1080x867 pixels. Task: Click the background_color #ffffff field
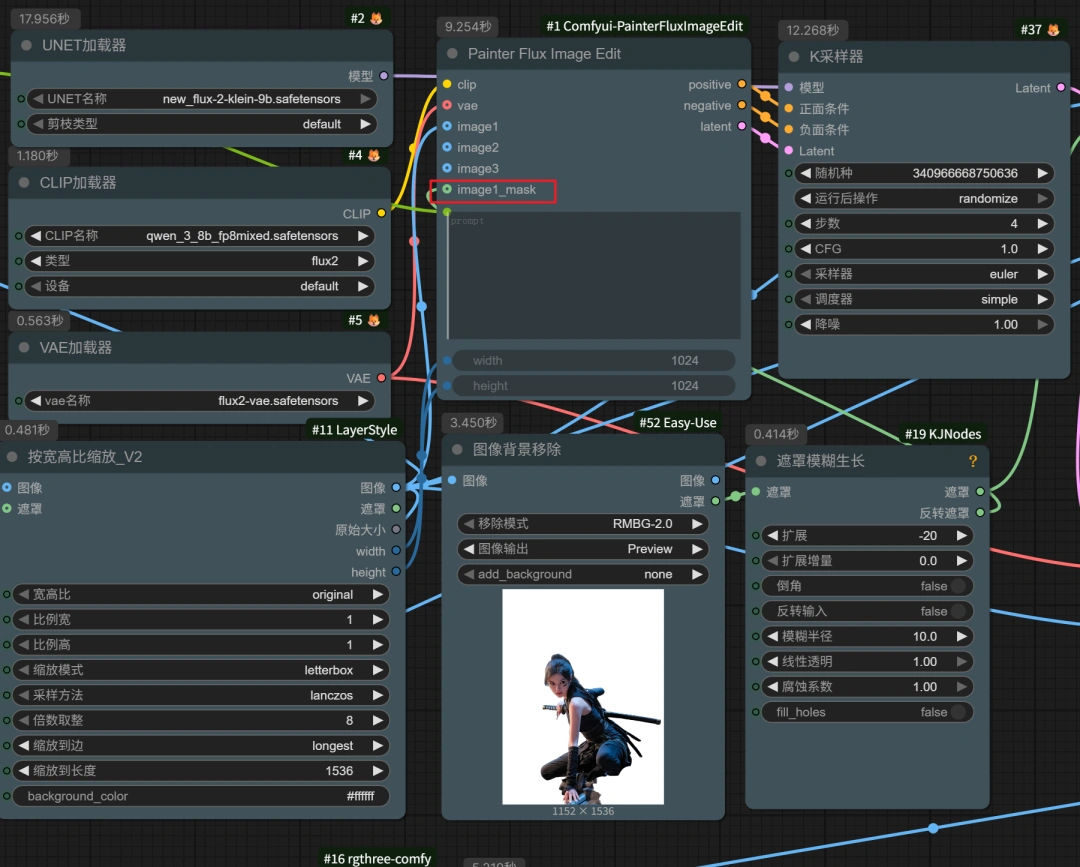pyautogui.click(x=201, y=796)
